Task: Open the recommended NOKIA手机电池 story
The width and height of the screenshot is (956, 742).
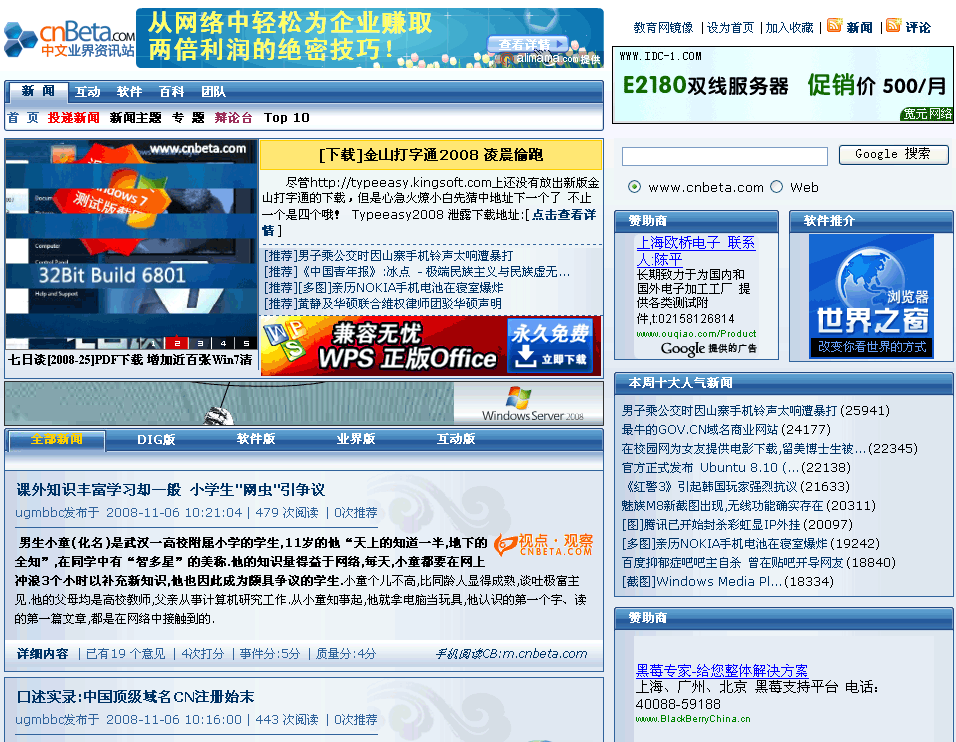Action: (x=383, y=287)
